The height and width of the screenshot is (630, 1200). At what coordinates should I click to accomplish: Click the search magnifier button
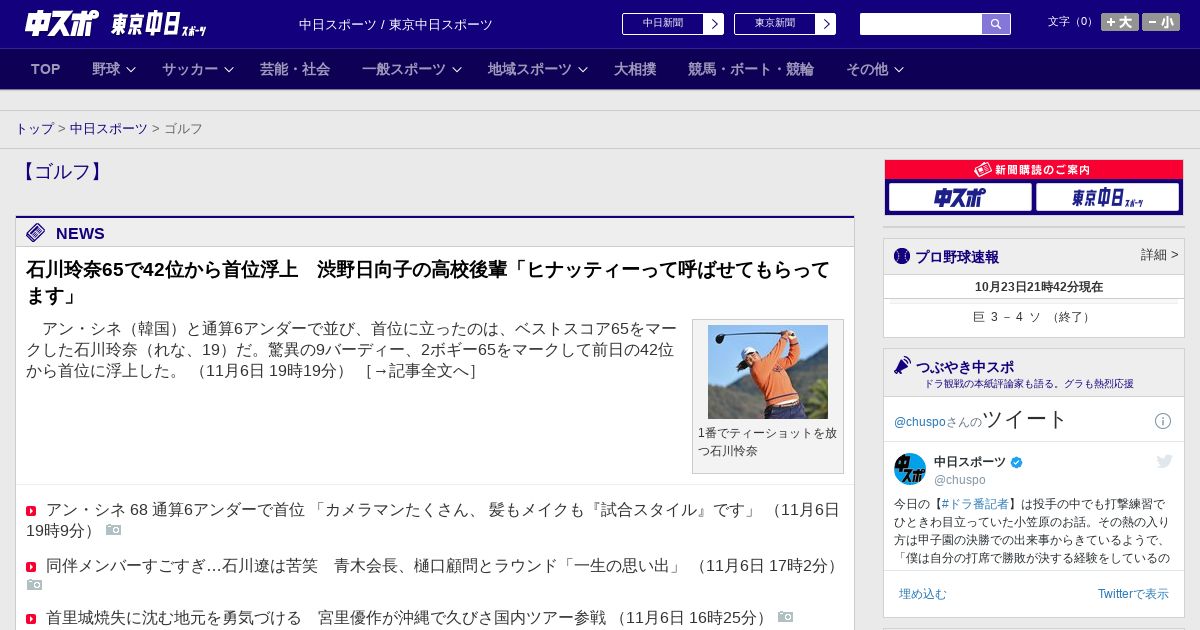coord(996,24)
